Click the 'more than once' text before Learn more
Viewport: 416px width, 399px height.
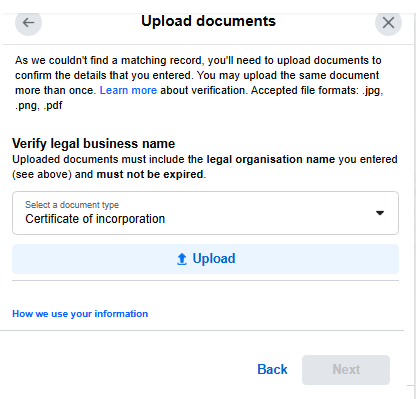[56, 90]
